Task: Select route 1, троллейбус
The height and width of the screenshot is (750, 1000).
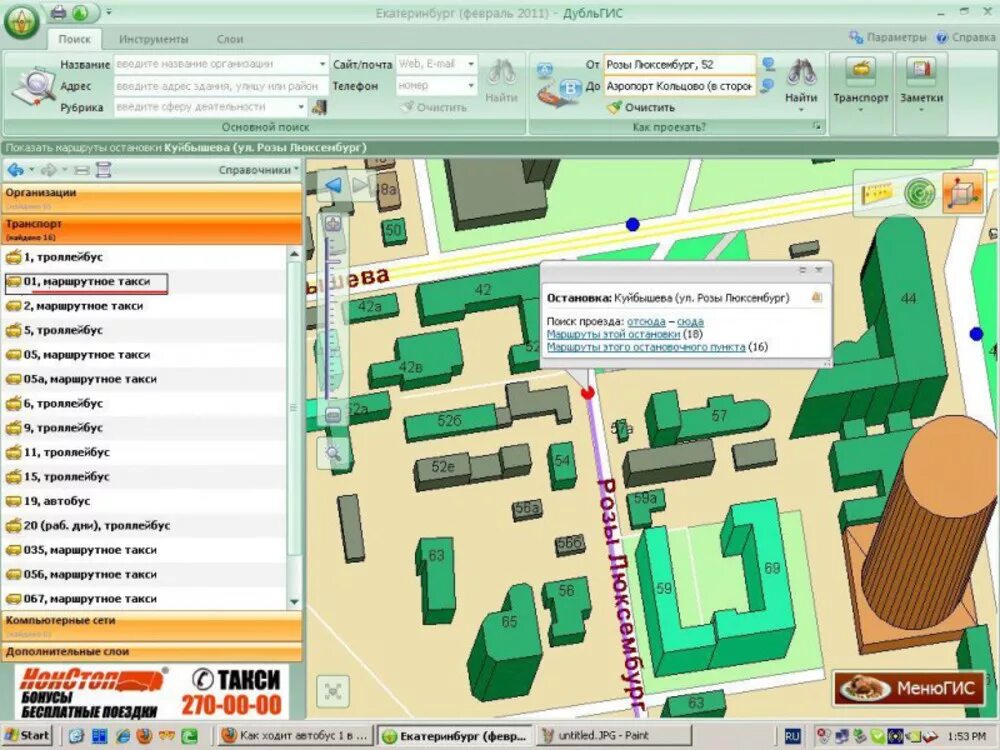Action: (x=144, y=257)
